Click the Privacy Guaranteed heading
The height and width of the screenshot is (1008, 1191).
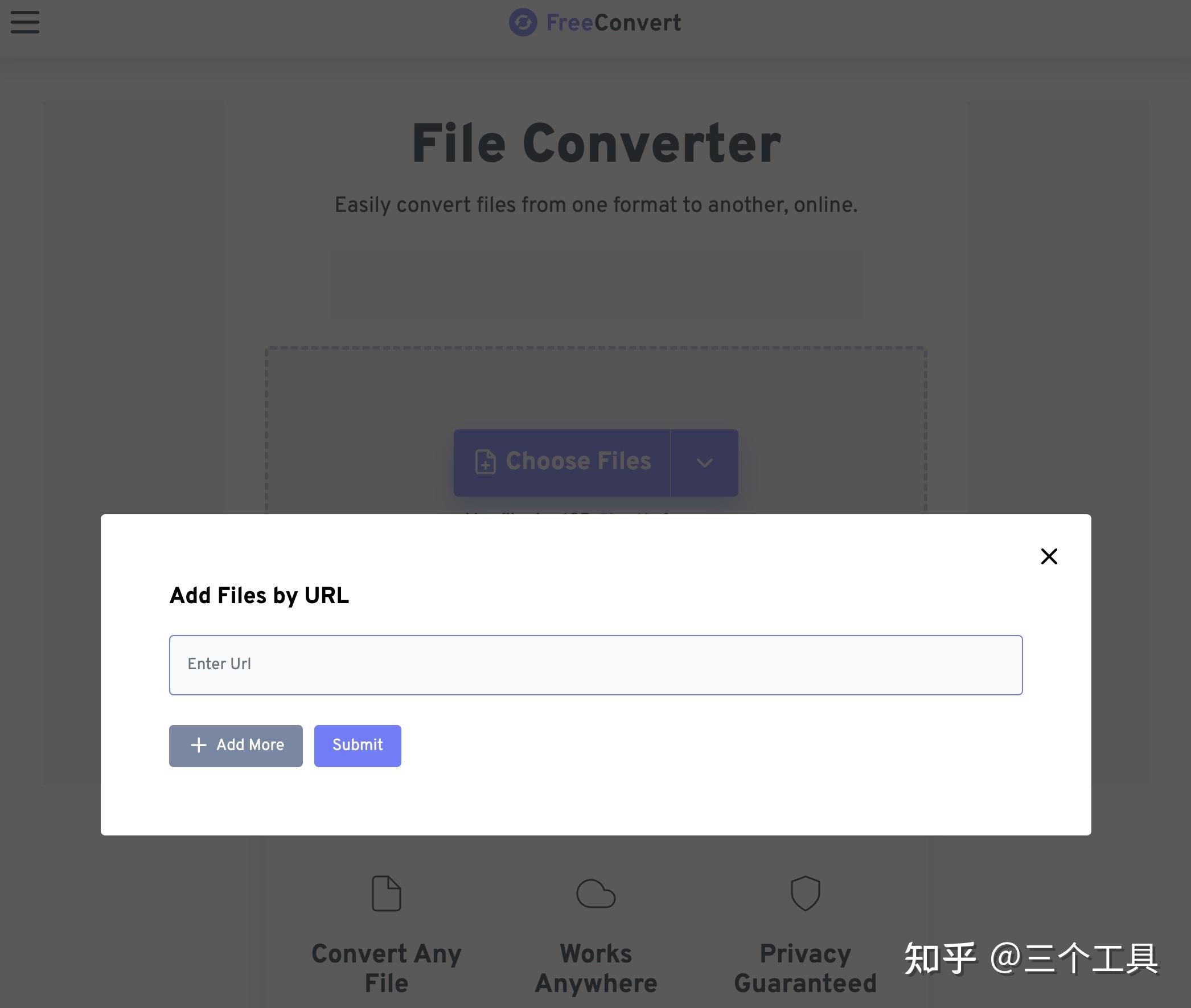click(805, 968)
